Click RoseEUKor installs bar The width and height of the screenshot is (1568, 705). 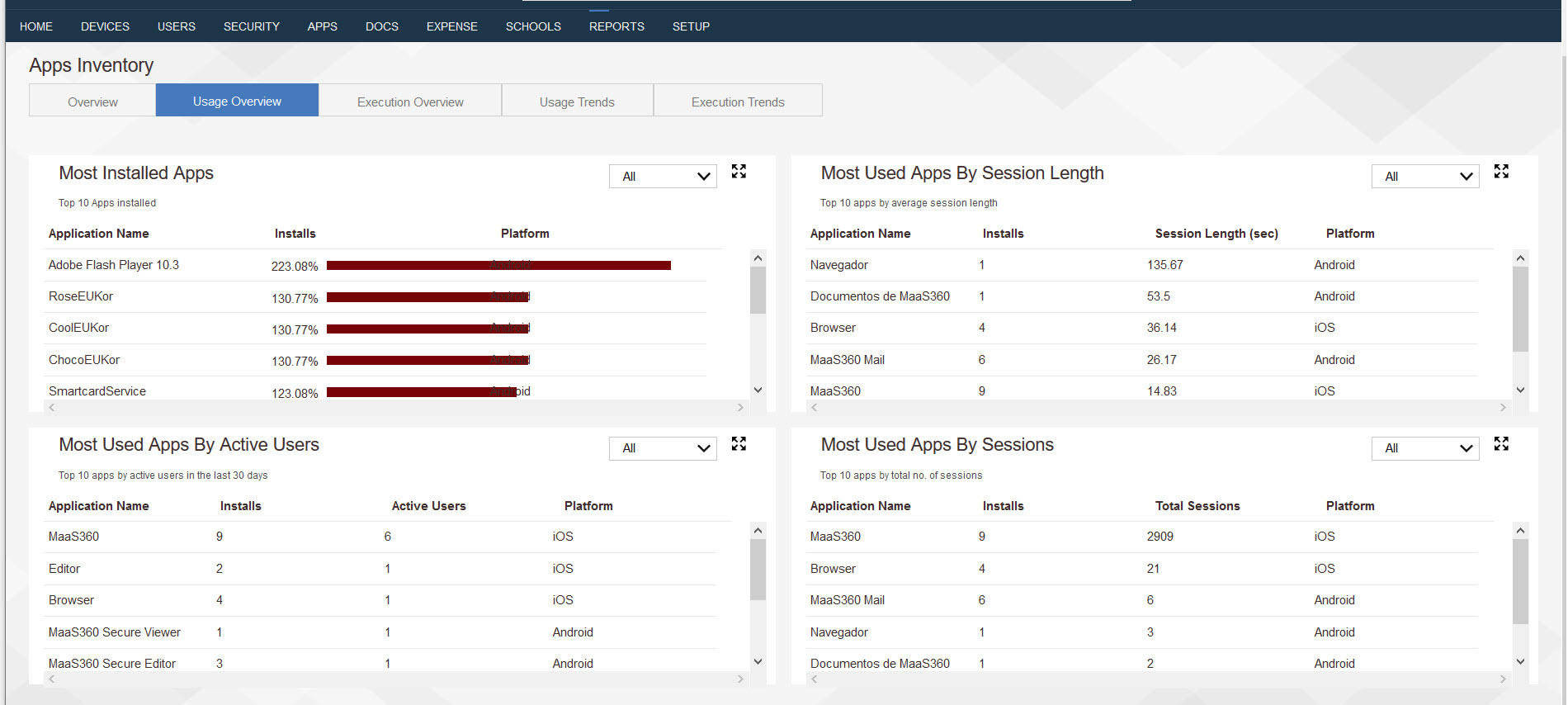427,296
